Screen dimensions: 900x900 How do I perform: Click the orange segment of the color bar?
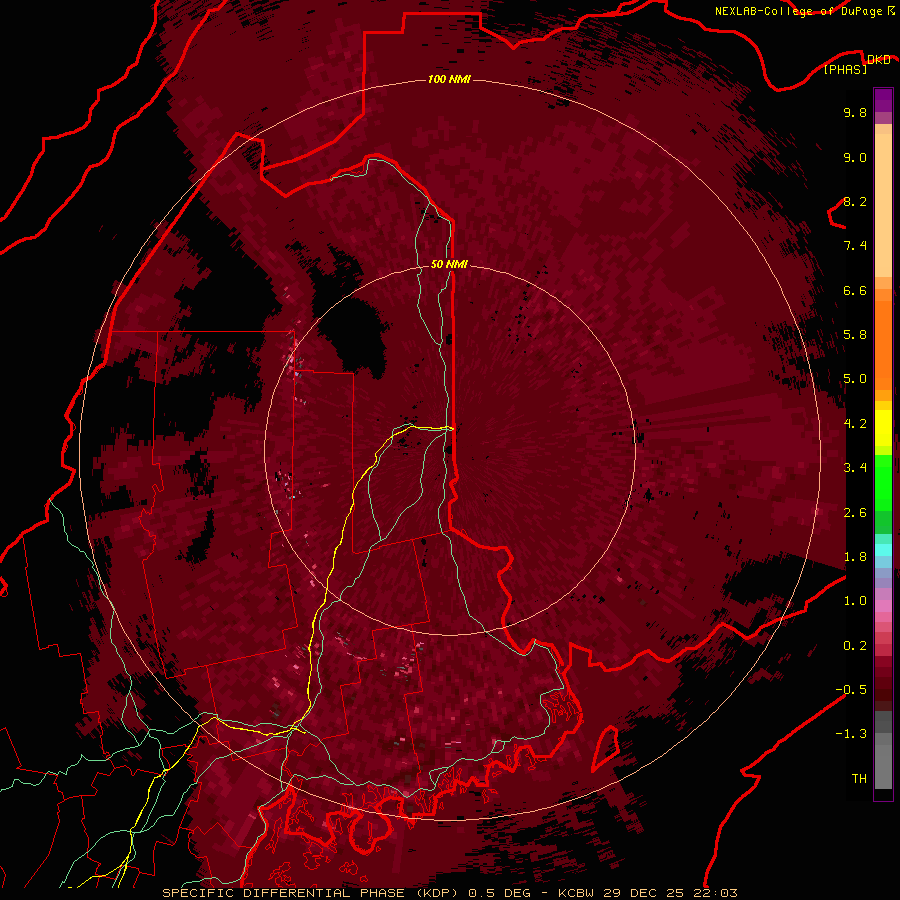[x=883, y=344]
